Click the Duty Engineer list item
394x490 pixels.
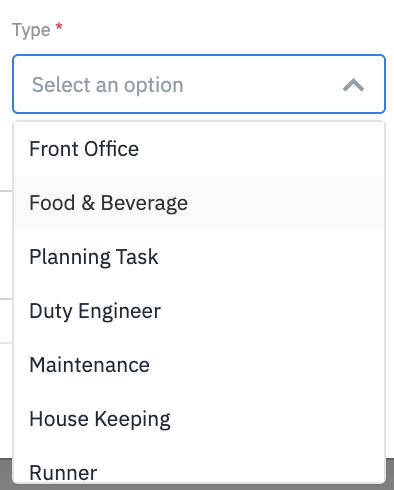(x=199, y=311)
